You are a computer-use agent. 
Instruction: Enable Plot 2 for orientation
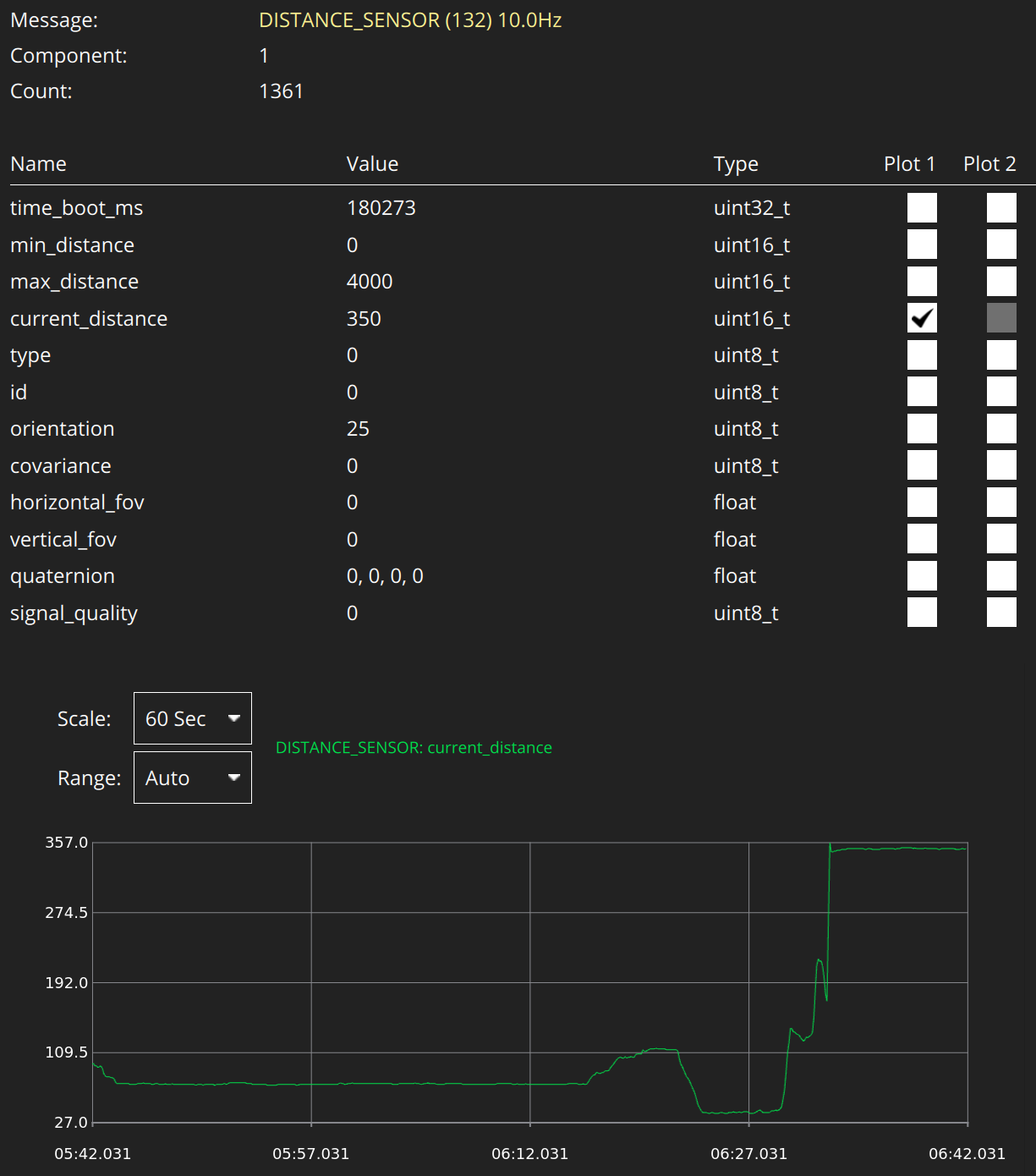coord(1001,429)
